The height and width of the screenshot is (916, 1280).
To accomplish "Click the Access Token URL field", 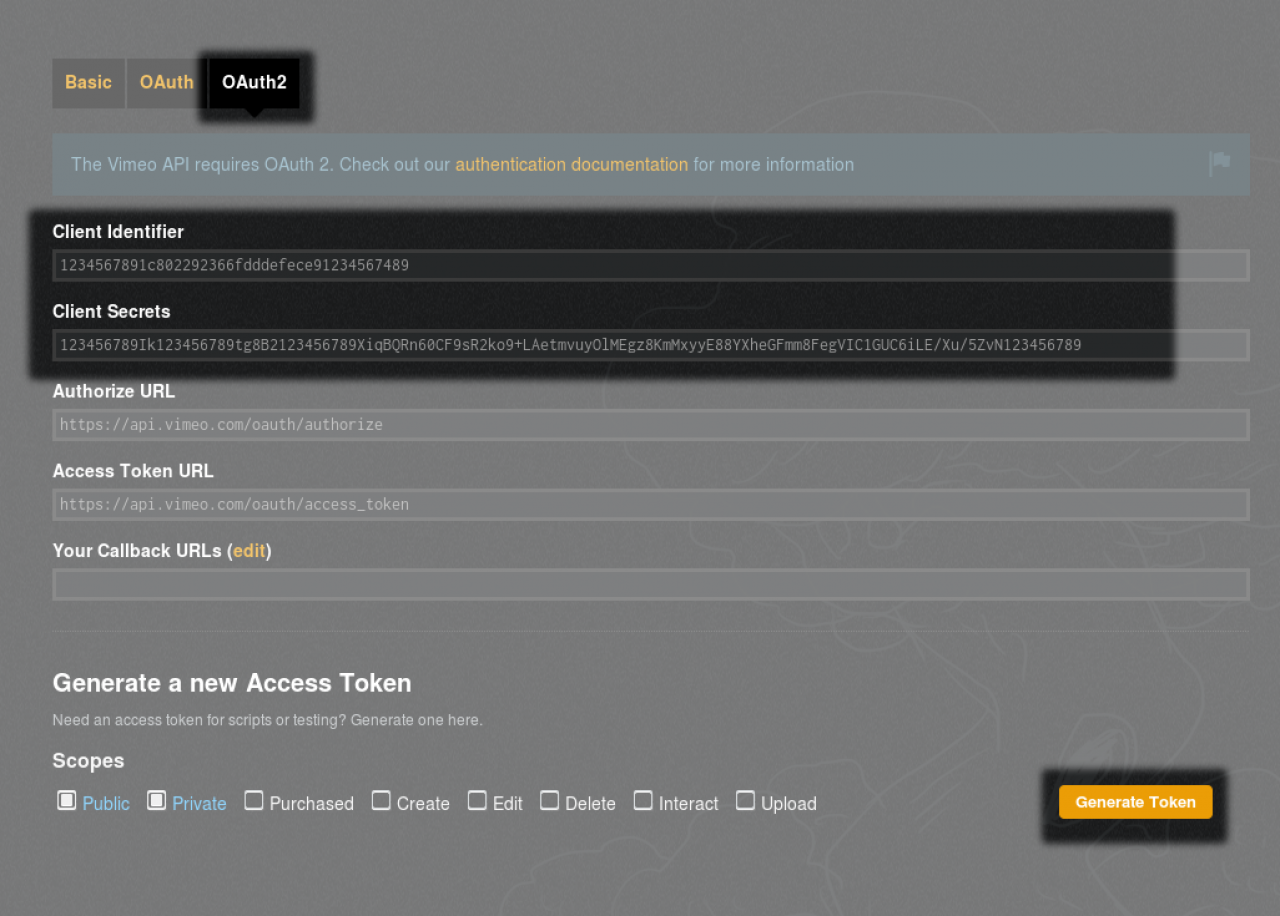I will click(651, 504).
